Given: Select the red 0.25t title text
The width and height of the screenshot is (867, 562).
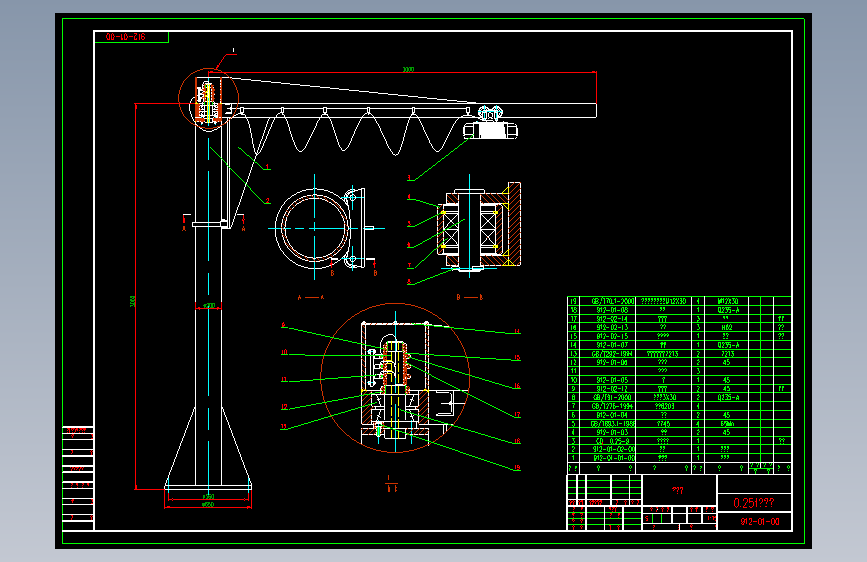Looking at the screenshot, I should 754,503.
